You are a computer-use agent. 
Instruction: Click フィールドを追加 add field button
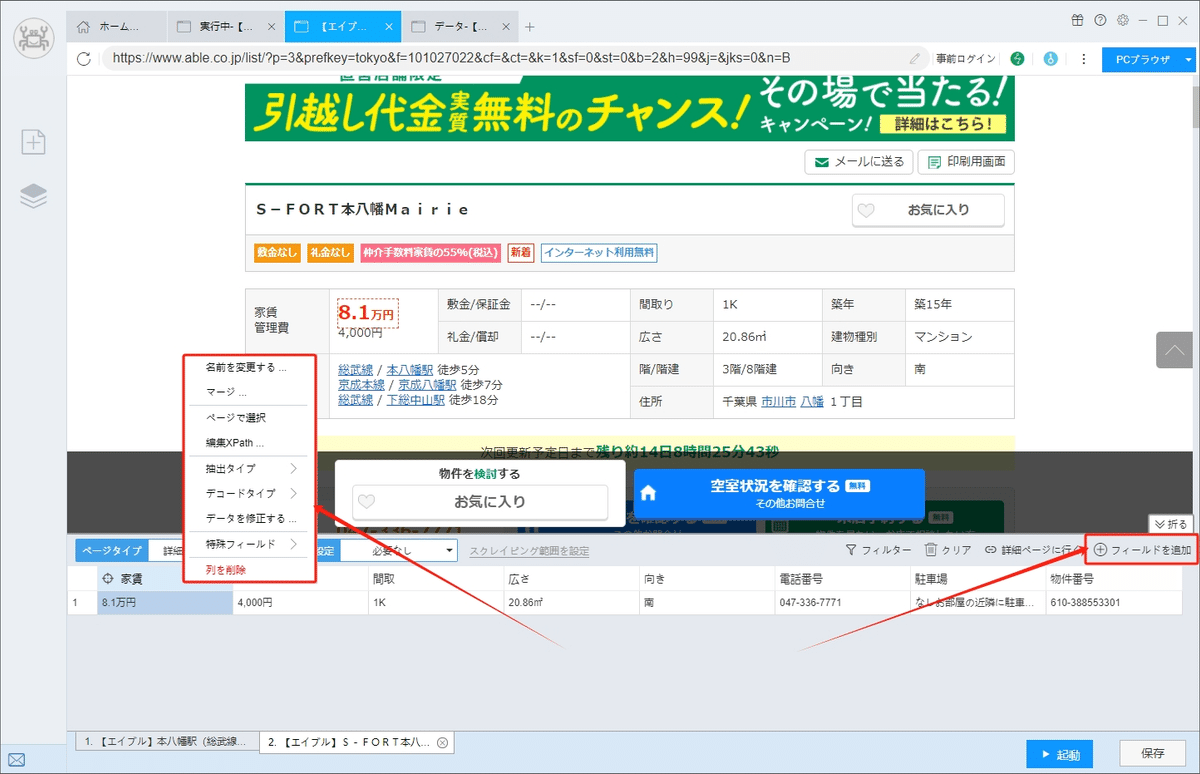click(1142, 550)
